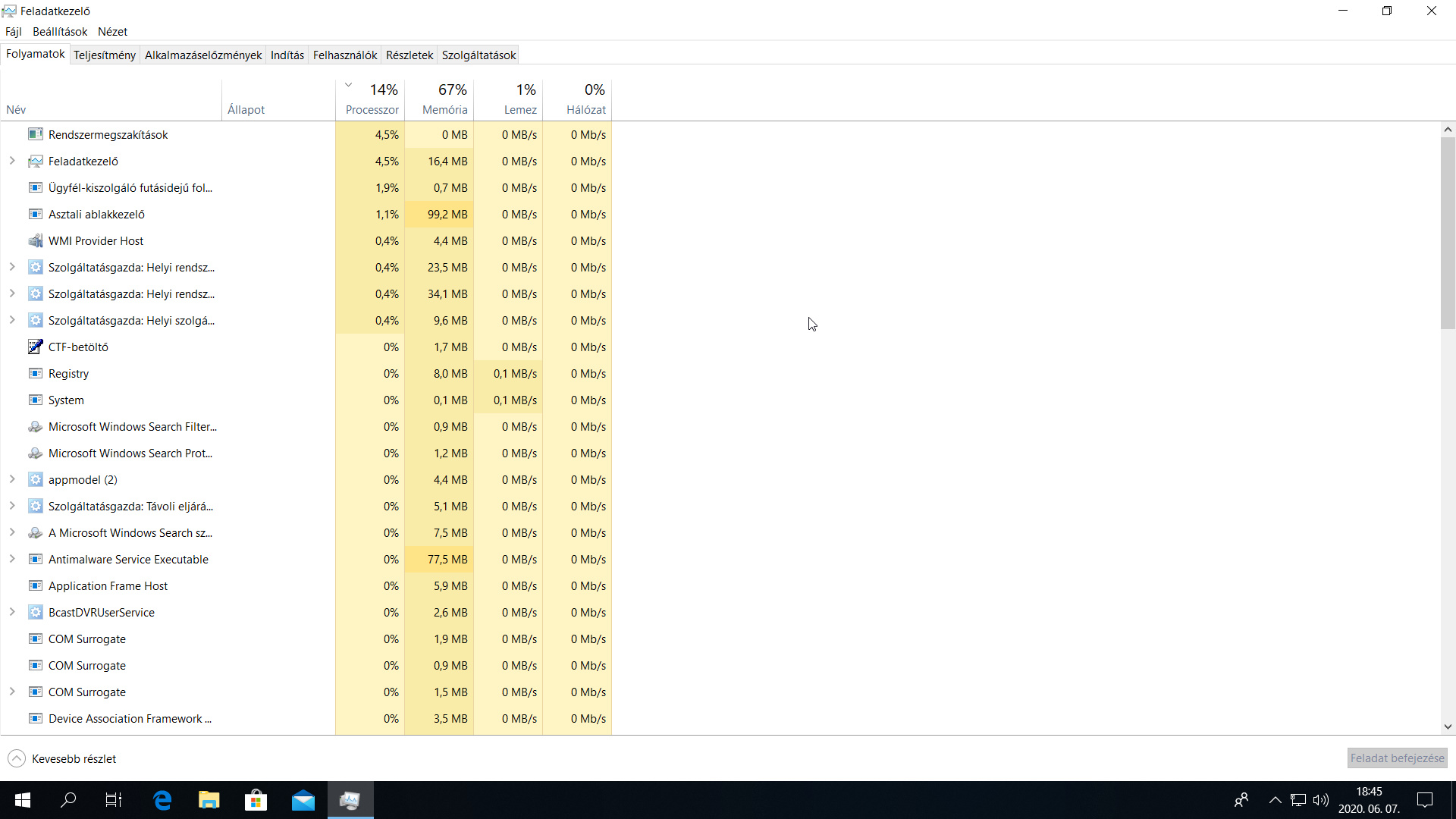Open File Explorer from the taskbar
This screenshot has width=1456, height=819.
(x=209, y=800)
